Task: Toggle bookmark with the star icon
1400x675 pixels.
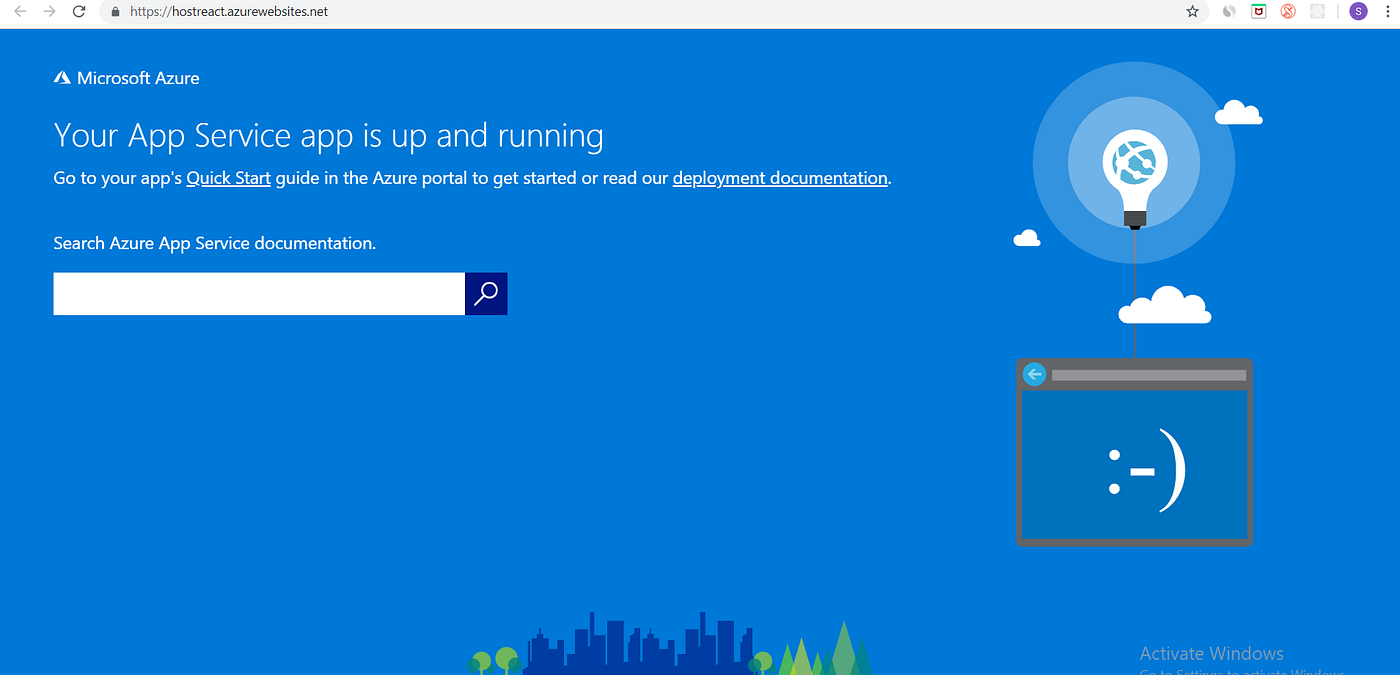Action: click(1191, 11)
